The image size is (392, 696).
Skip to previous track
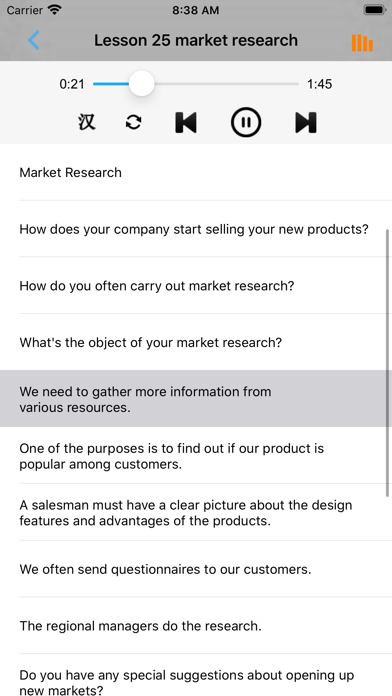(x=186, y=122)
